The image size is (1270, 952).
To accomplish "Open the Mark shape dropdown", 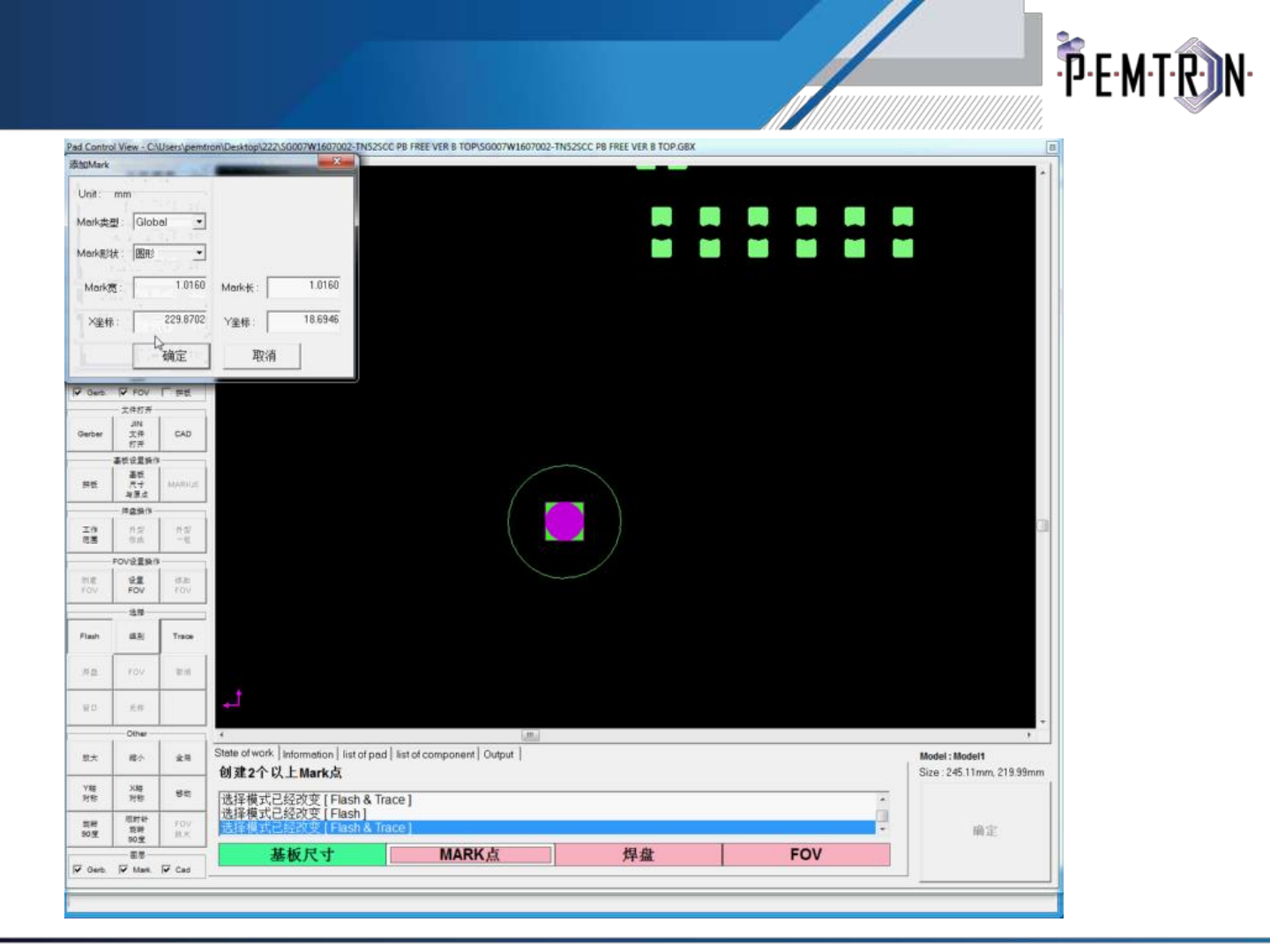I will tap(169, 253).
